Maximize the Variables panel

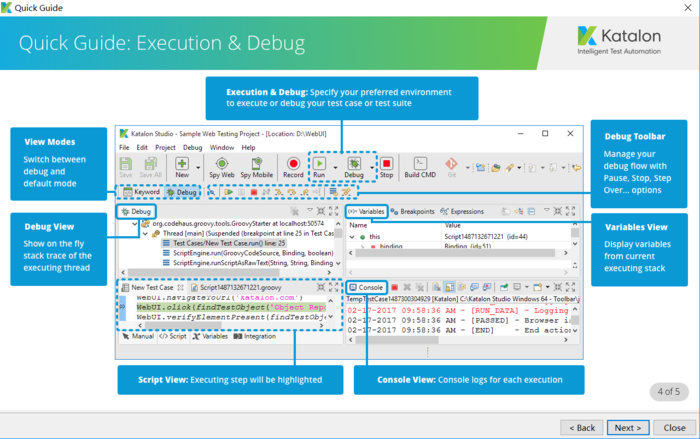[571, 211]
